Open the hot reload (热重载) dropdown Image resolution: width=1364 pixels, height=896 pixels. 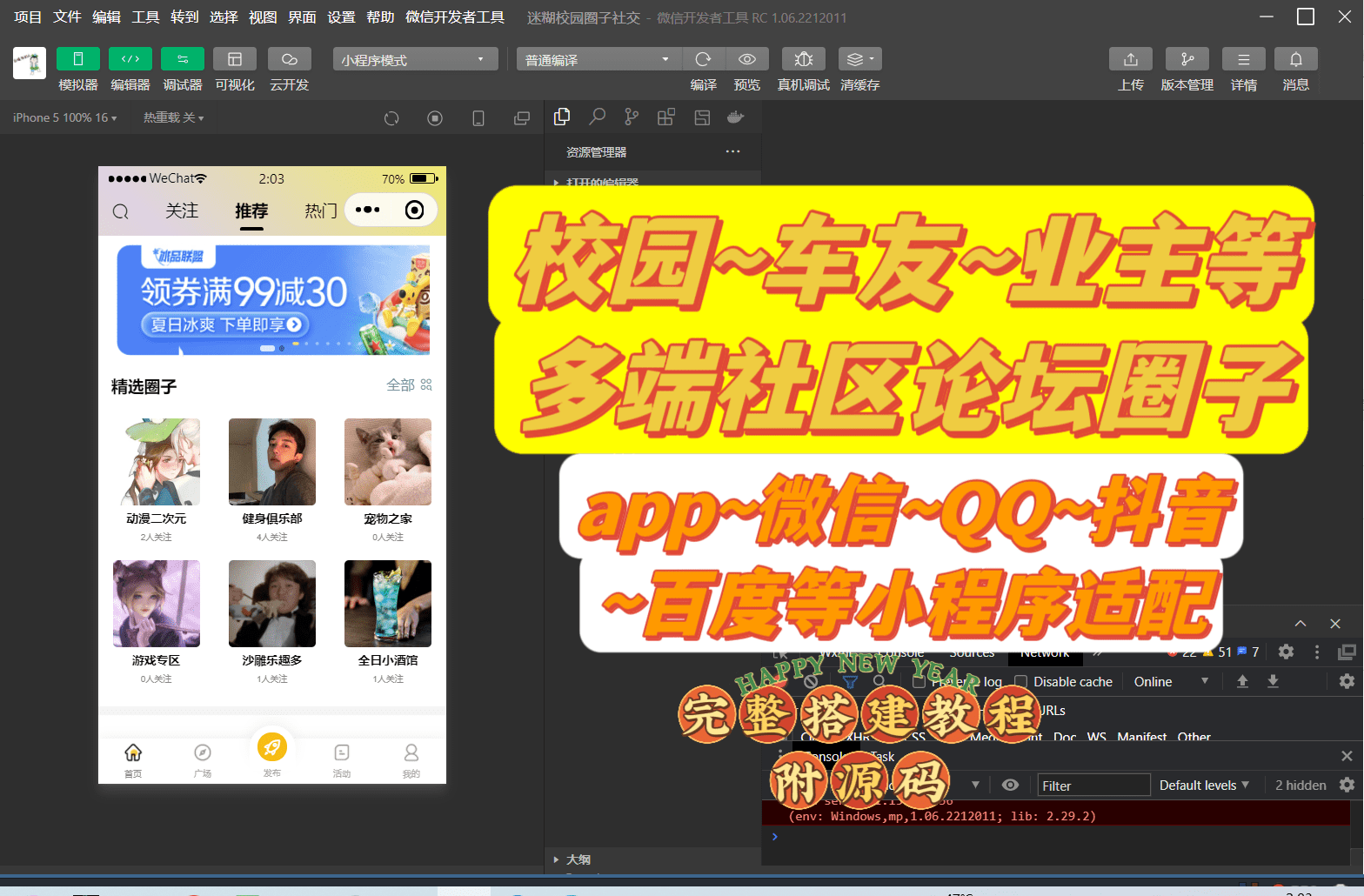[x=173, y=117]
